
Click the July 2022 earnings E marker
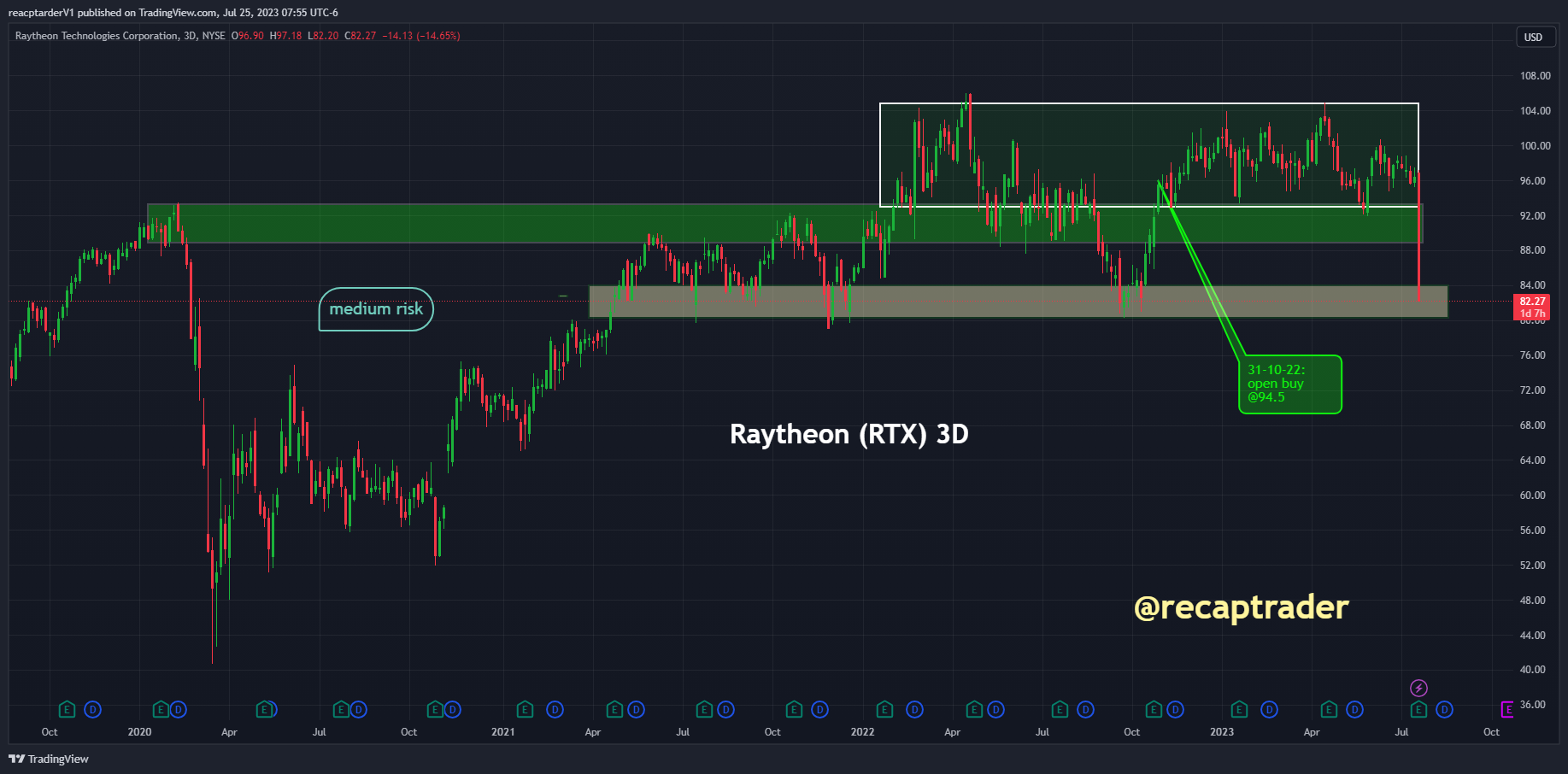(1060, 709)
